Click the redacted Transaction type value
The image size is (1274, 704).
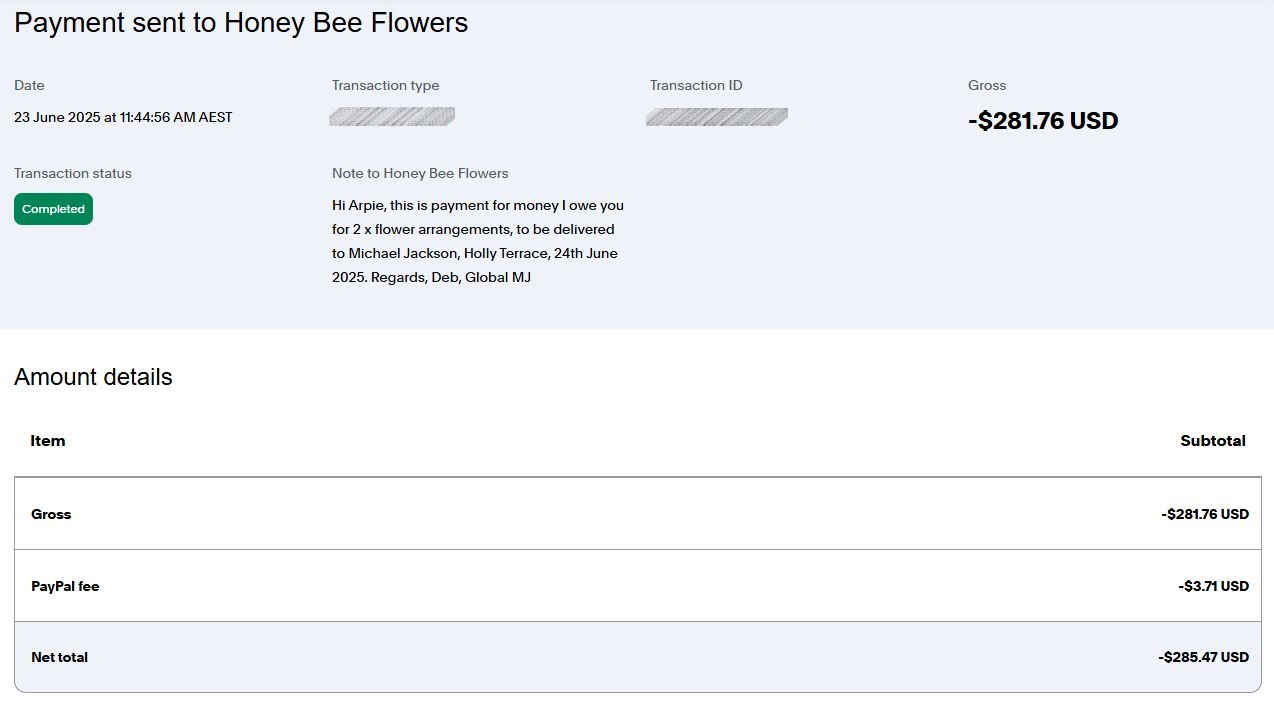392,117
